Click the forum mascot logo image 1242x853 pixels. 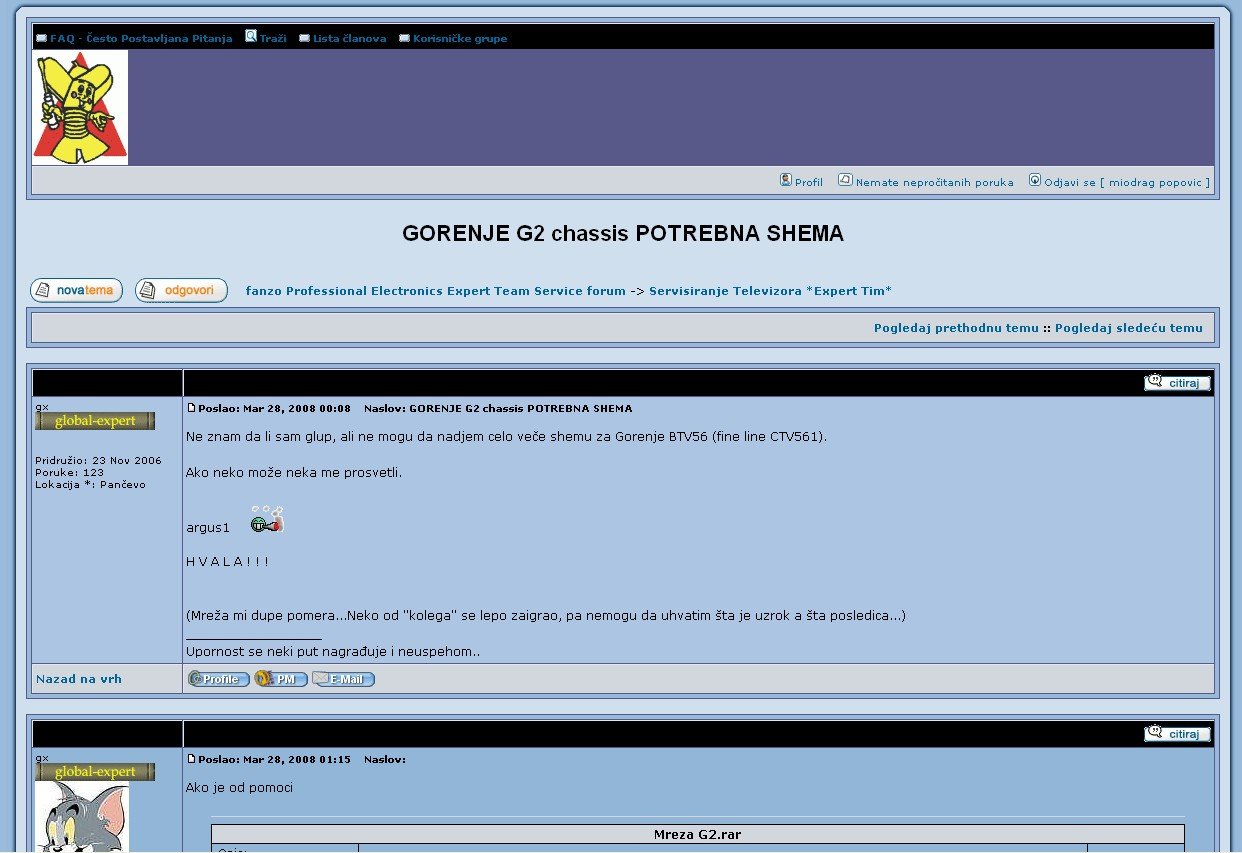click(80, 108)
